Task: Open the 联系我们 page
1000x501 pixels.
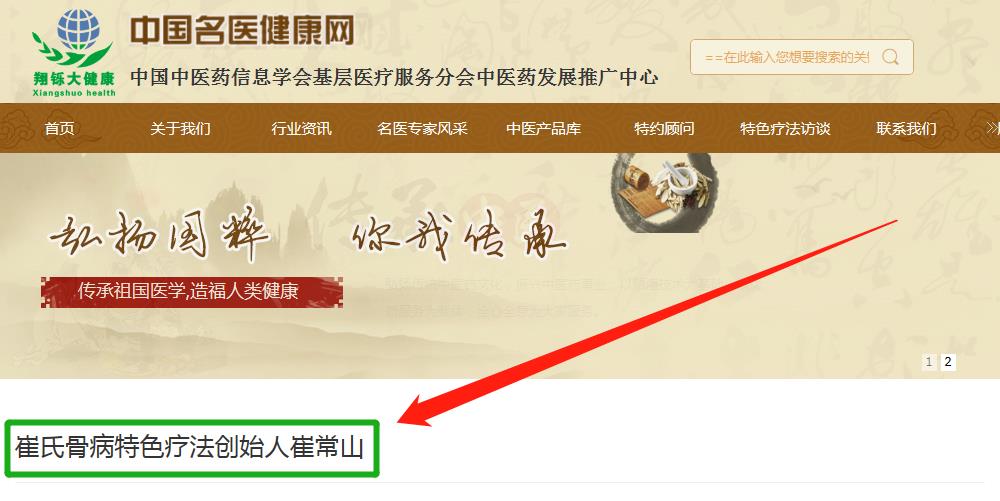Action: coord(906,129)
